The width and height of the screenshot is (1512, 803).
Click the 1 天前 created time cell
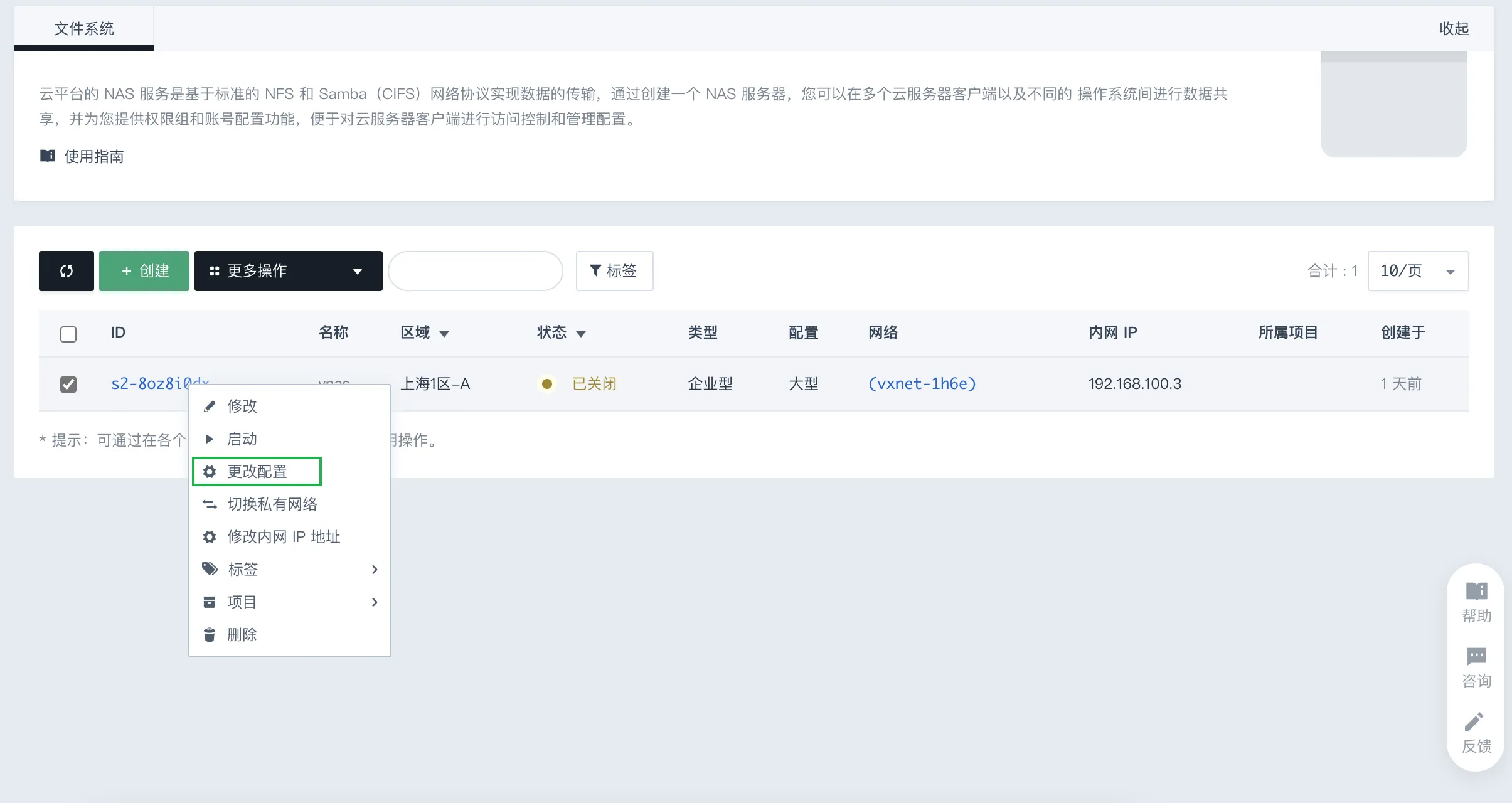[x=1401, y=383]
